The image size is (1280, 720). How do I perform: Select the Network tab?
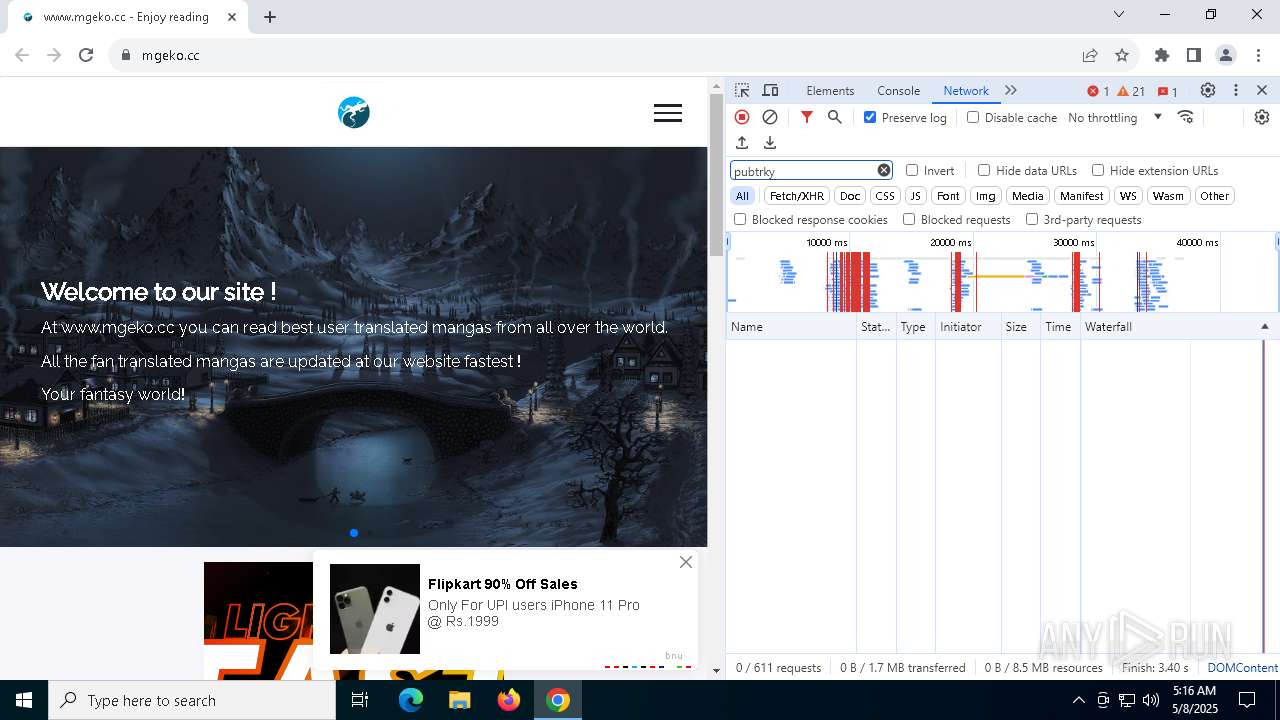click(966, 90)
